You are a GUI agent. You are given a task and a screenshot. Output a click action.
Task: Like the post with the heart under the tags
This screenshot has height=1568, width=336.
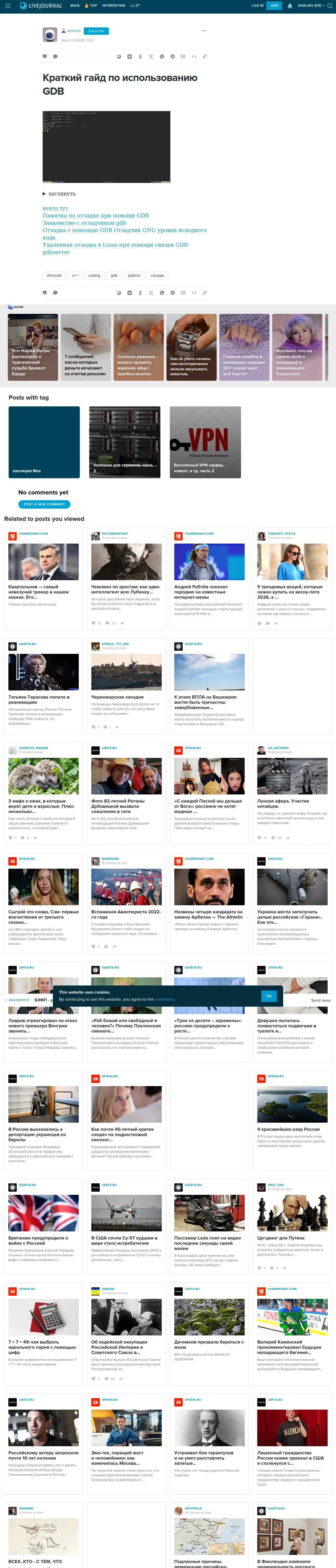pyautogui.click(x=44, y=293)
